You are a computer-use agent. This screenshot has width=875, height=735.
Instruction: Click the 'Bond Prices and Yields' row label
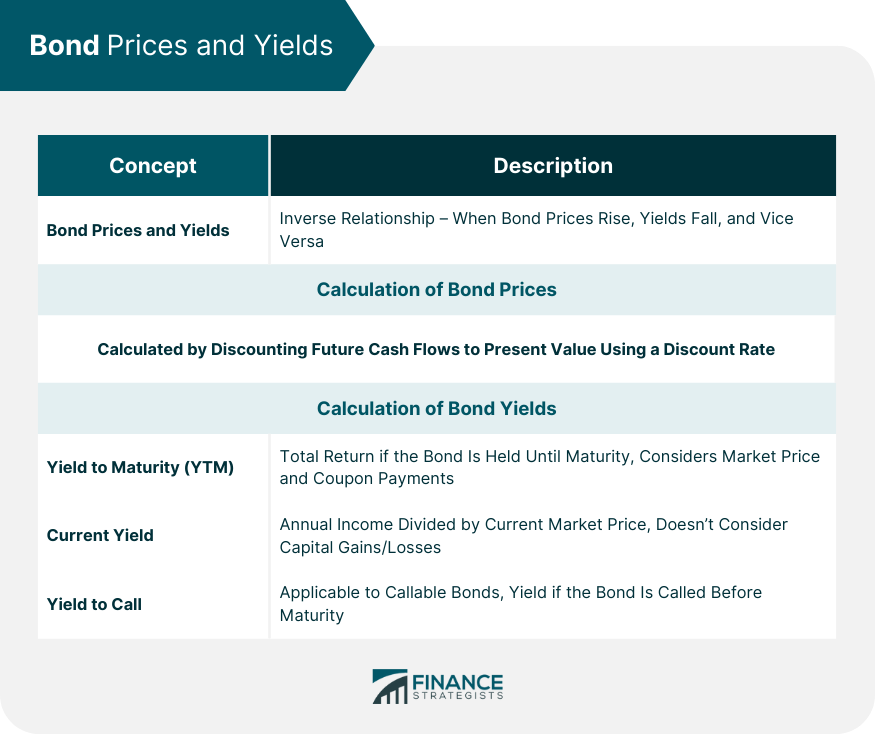coord(138,230)
